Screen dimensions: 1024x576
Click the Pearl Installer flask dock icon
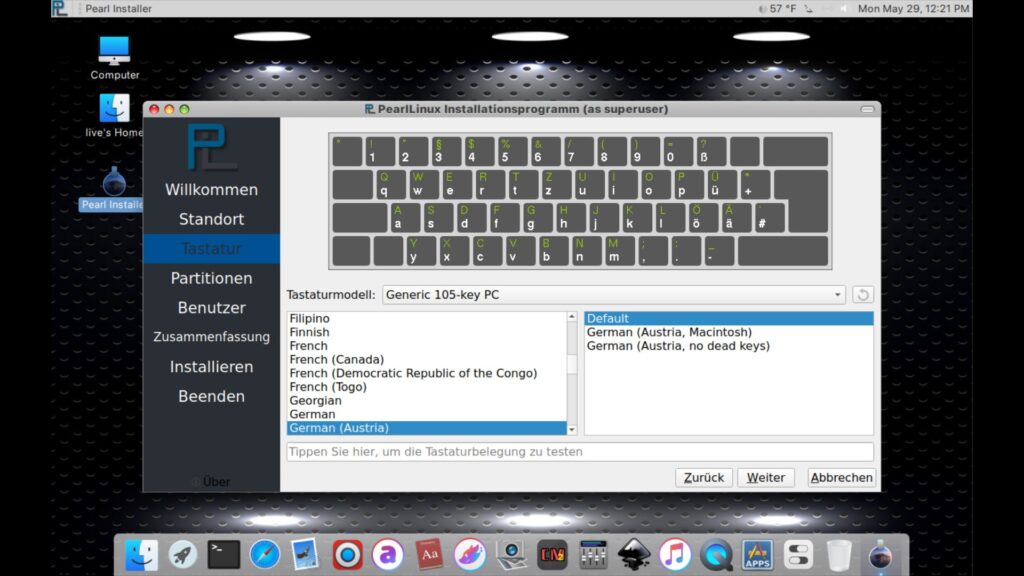click(880, 554)
